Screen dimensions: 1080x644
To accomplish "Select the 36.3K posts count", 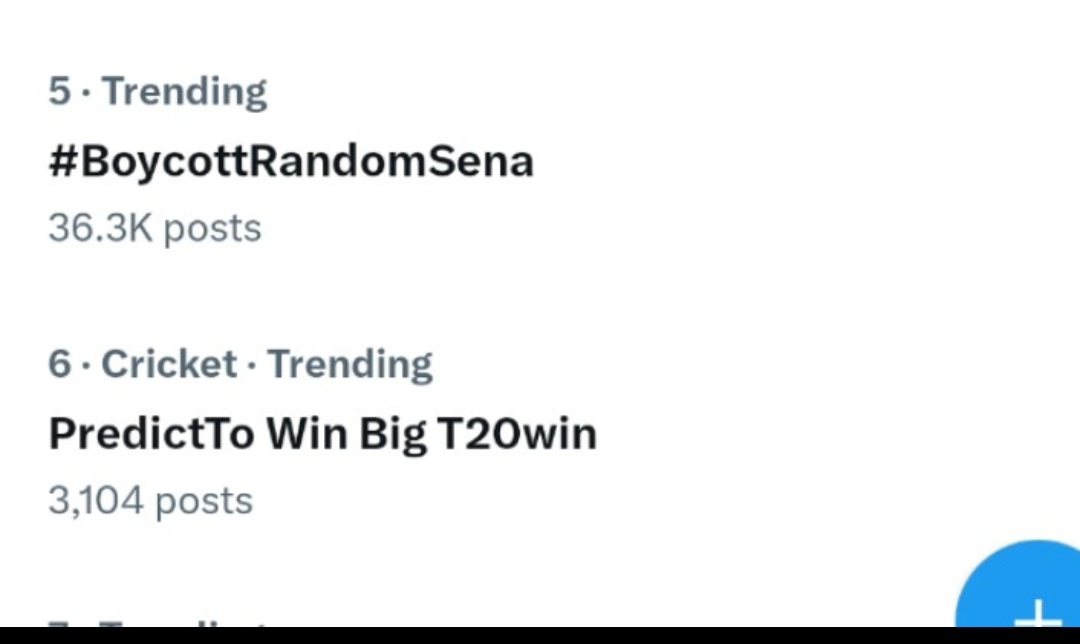I will click(x=155, y=228).
